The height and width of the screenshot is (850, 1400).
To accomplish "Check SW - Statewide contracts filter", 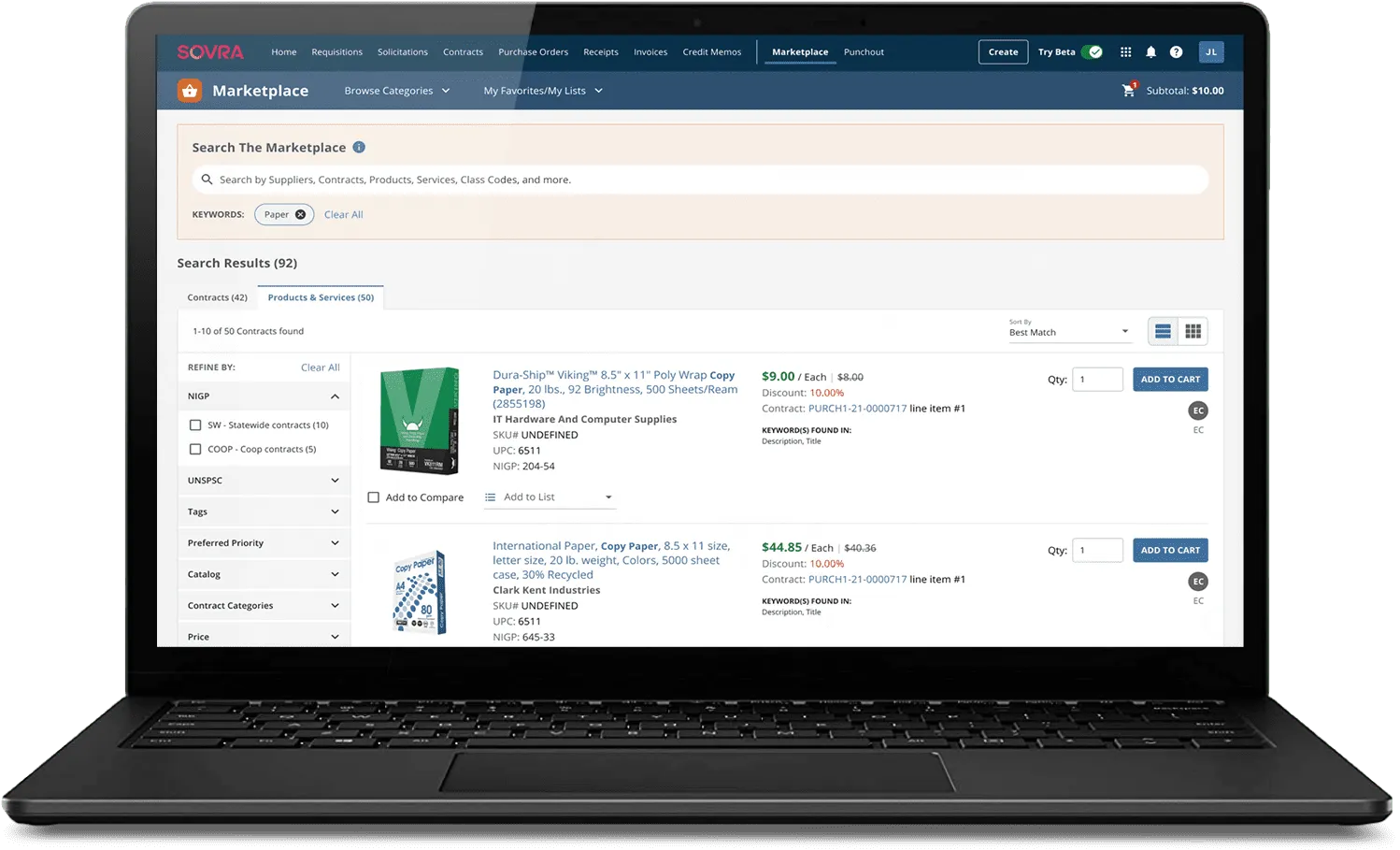I will (x=195, y=425).
